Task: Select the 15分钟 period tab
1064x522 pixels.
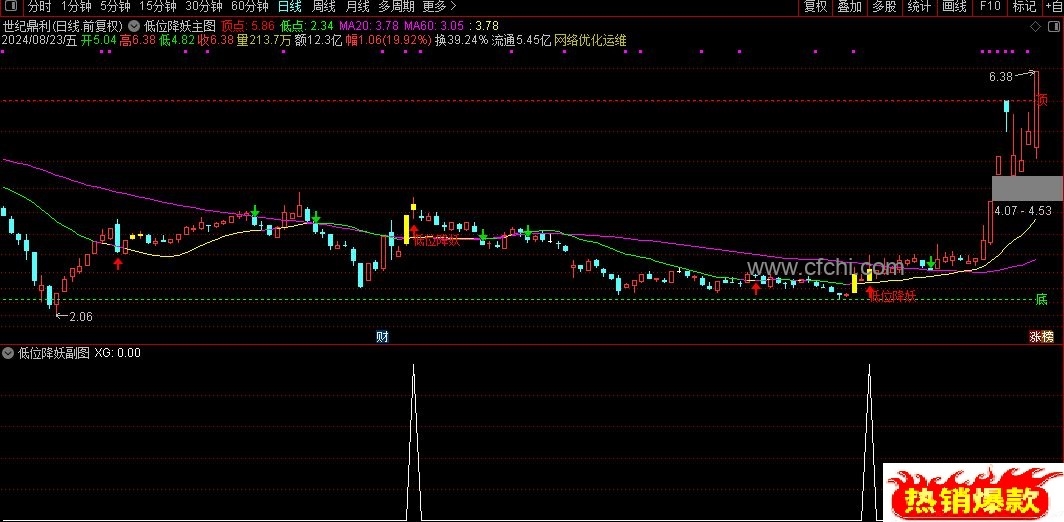Action: 157,7
